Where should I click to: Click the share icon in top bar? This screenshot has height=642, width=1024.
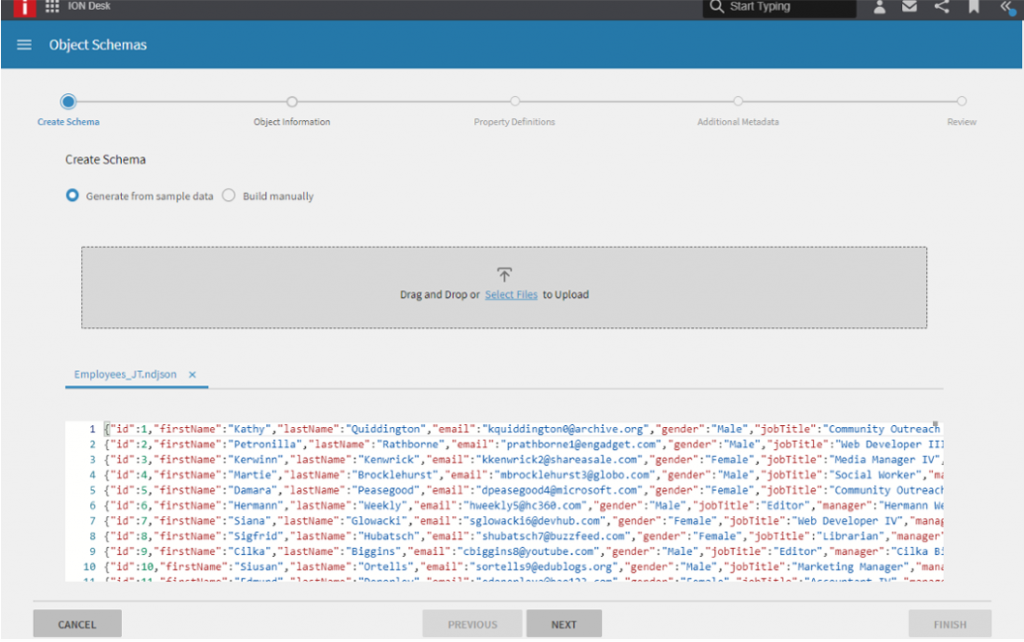coord(941,8)
